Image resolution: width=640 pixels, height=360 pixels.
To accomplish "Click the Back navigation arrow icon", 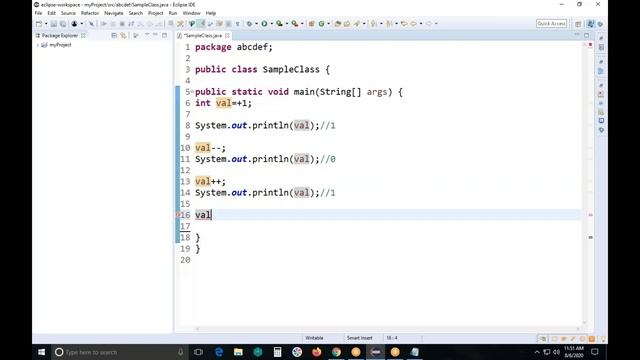I will point(413,24).
